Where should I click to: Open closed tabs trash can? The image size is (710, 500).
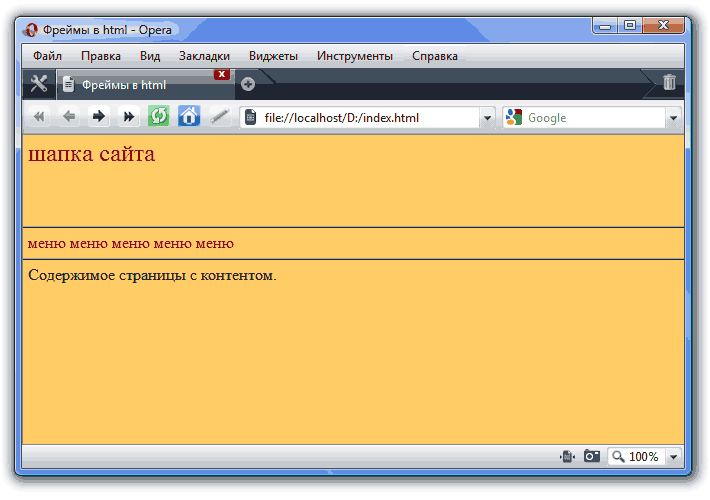point(669,83)
